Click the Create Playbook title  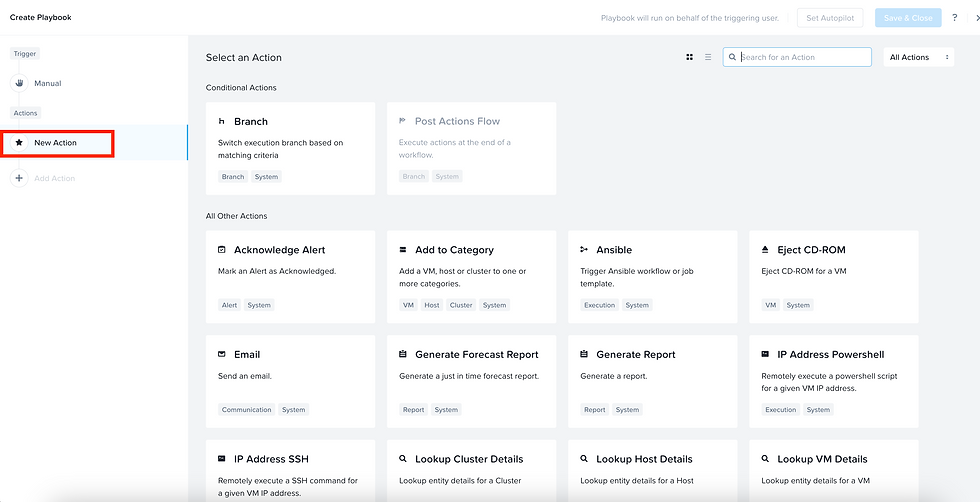coord(41,18)
